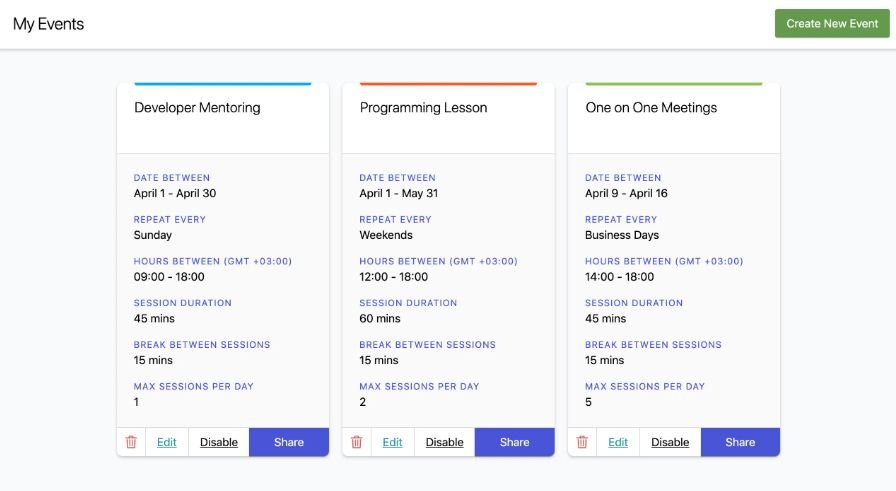The height and width of the screenshot is (491, 896).
Task: Share the Programming Lesson event
Action: [x=515, y=442]
